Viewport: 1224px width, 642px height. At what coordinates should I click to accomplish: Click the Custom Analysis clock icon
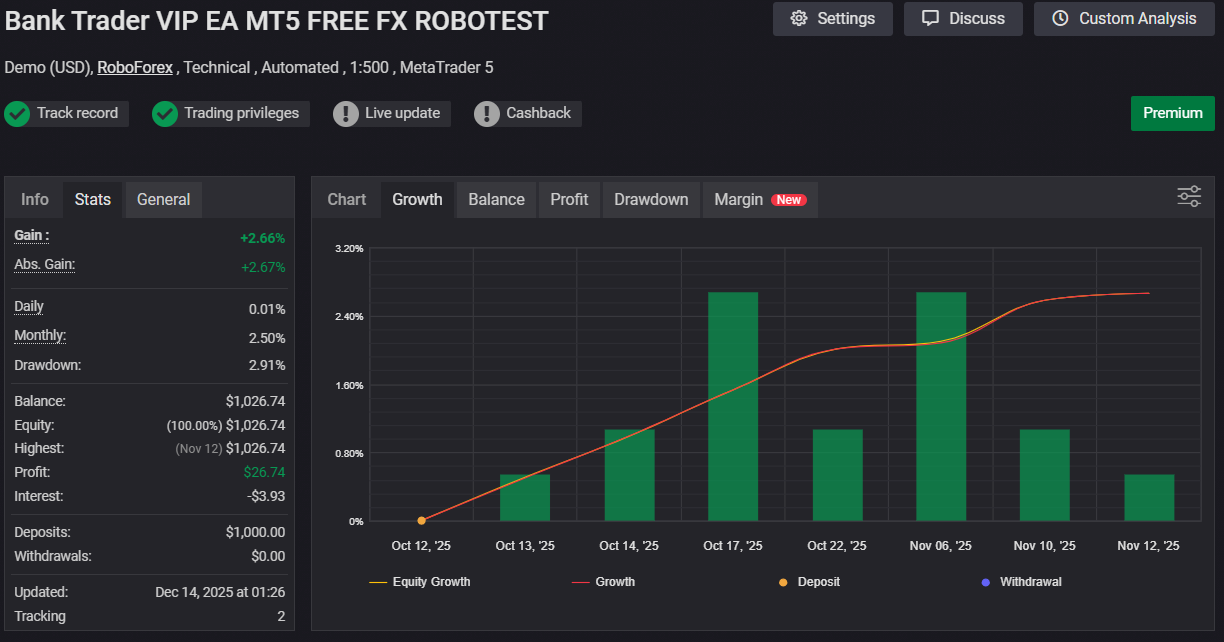pyautogui.click(x=1061, y=19)
